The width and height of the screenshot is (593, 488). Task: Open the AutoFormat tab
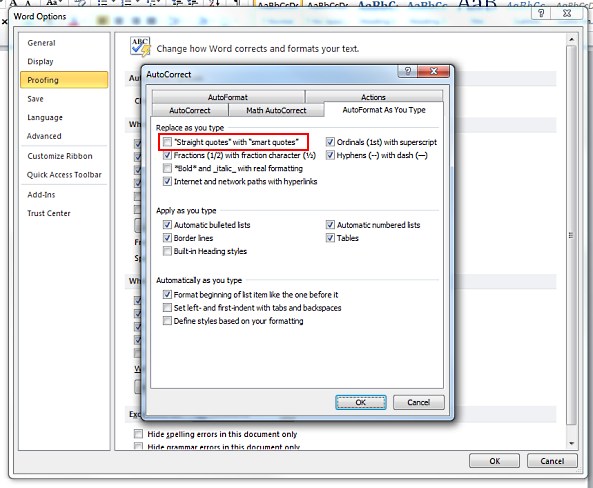[x=228, y=97]
